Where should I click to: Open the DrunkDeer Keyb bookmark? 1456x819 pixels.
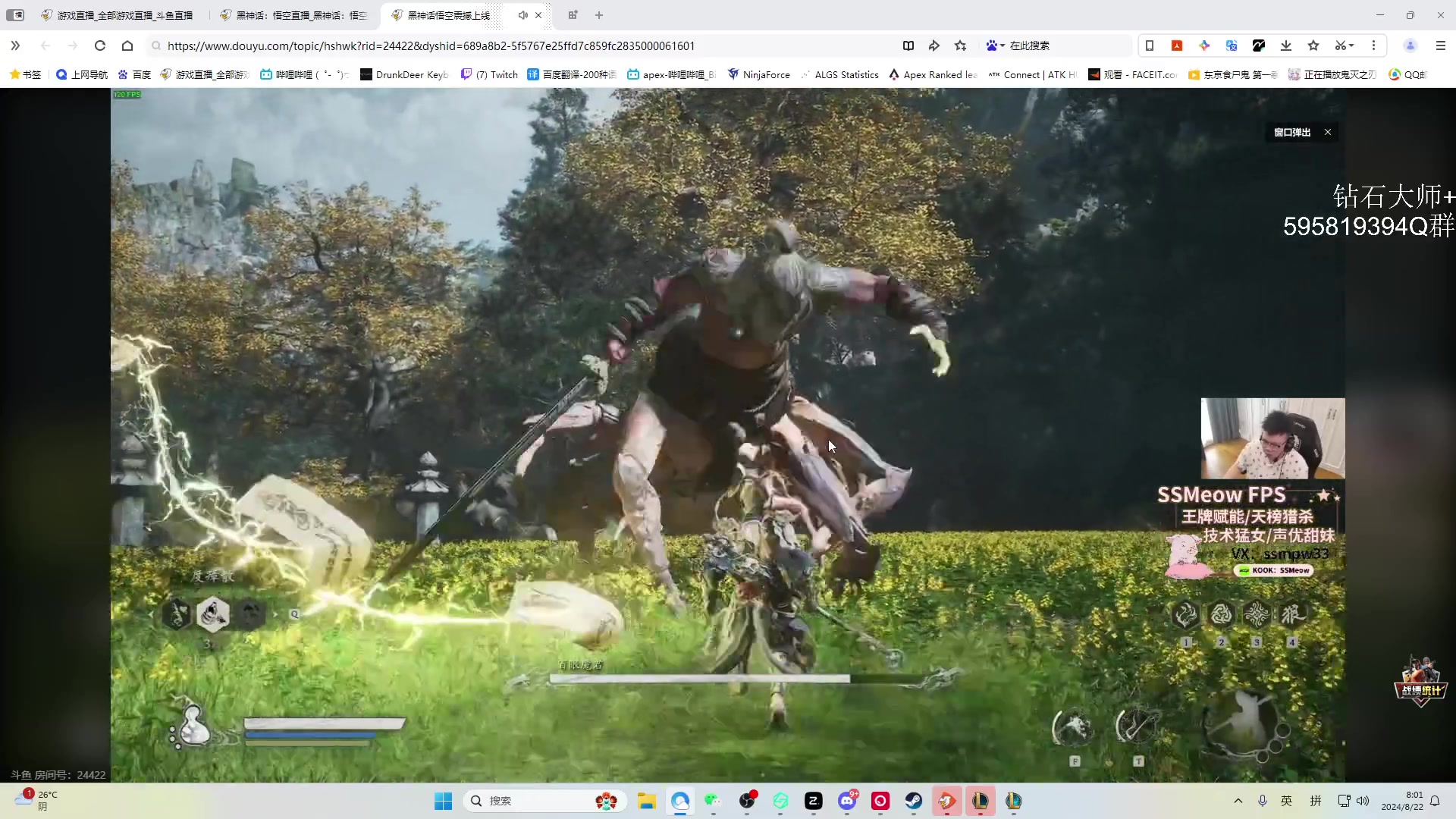pyautogui.click(x=404, y=74)
